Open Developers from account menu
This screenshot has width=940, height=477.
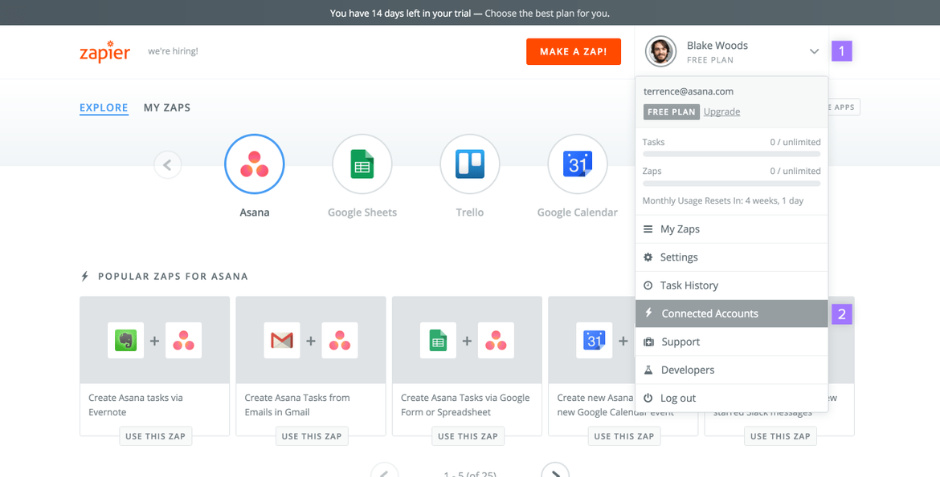[x=731, y=370]
